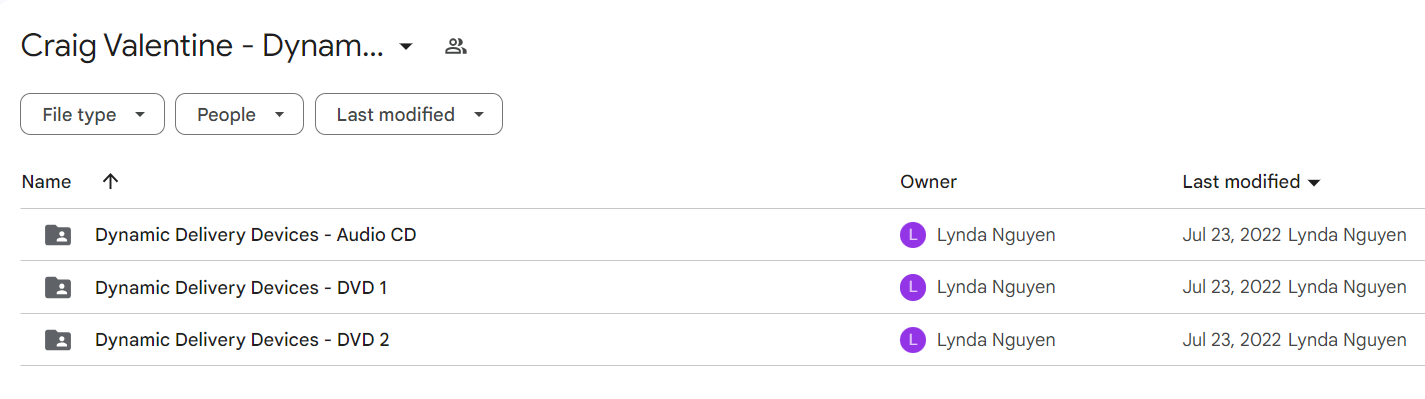Click the shared people icon beside folder title
The width and height of the screenshot is (1425, 399).
[x=456, y=46]
